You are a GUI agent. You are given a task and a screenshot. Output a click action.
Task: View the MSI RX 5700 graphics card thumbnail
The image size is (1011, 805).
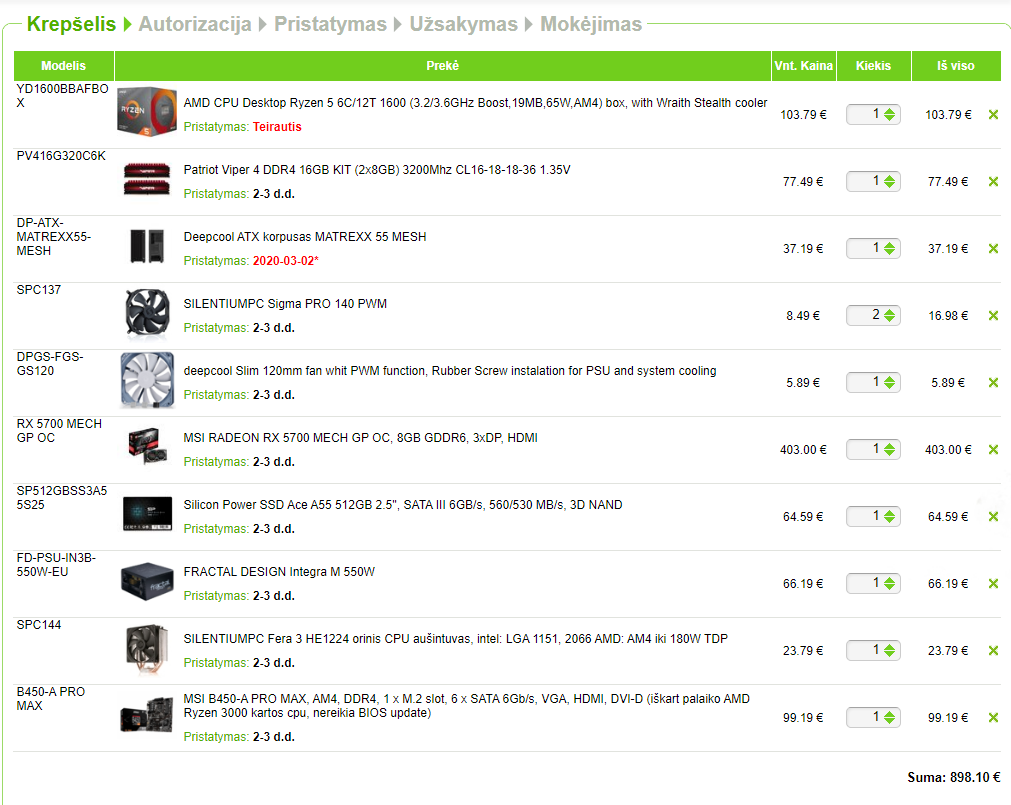[147, 446]
